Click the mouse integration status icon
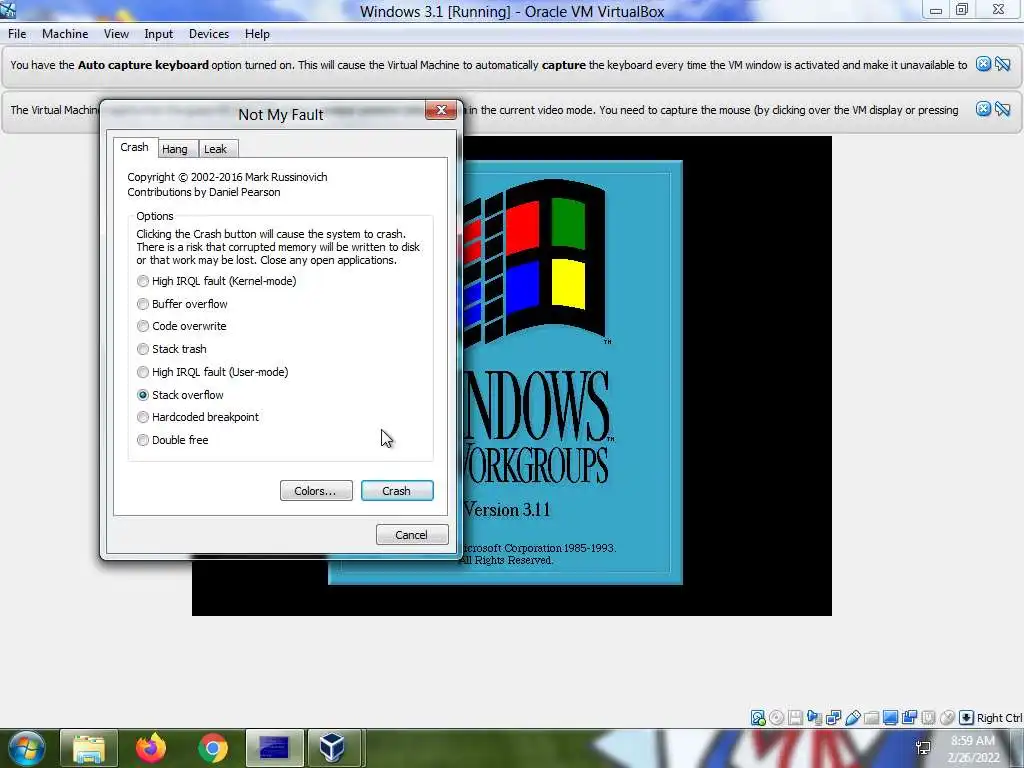1024x768 pixels. [x=947, y=718]
